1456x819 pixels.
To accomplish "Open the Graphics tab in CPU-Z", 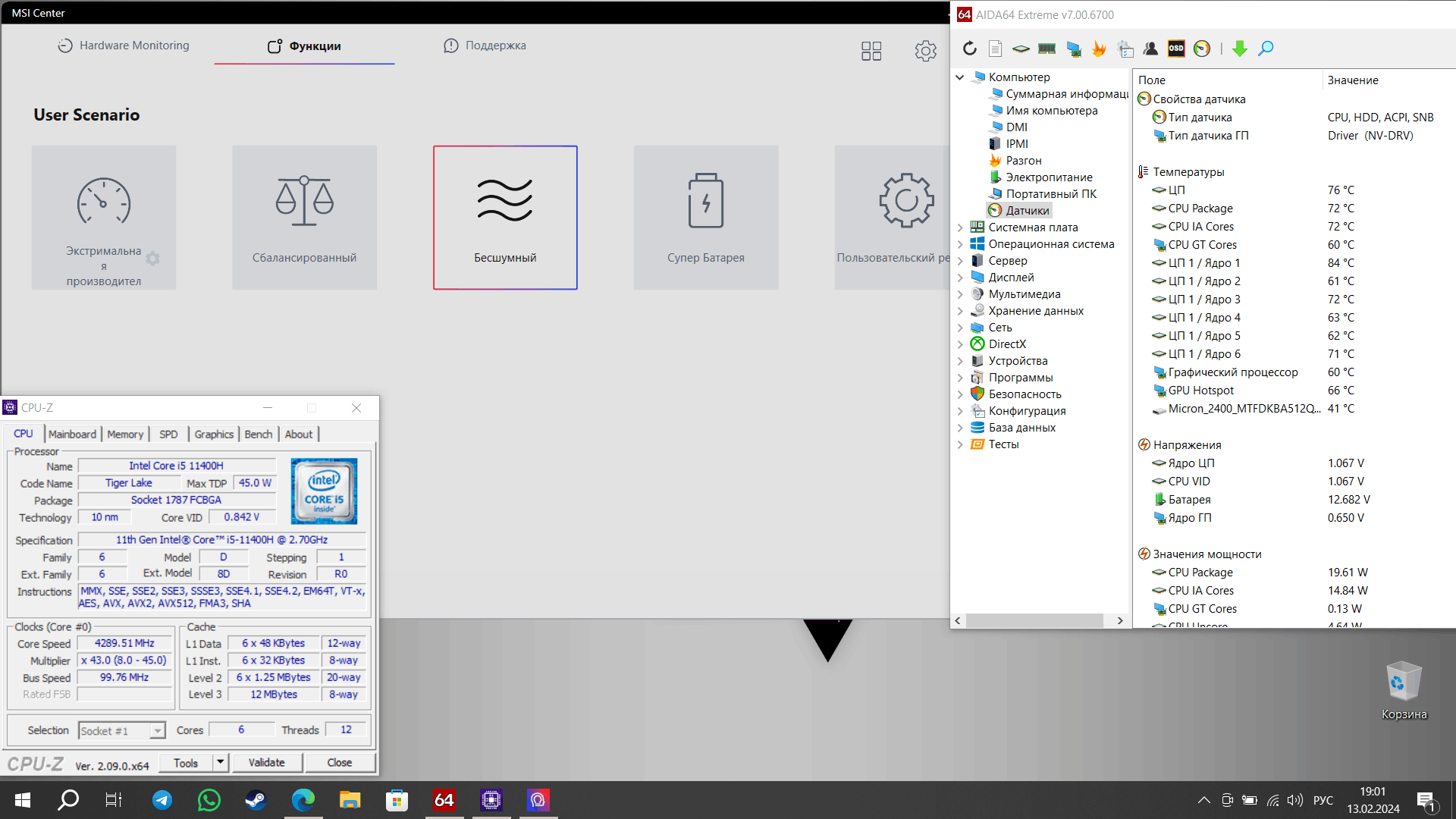I will pyautogui.click(x=214, y=434).
